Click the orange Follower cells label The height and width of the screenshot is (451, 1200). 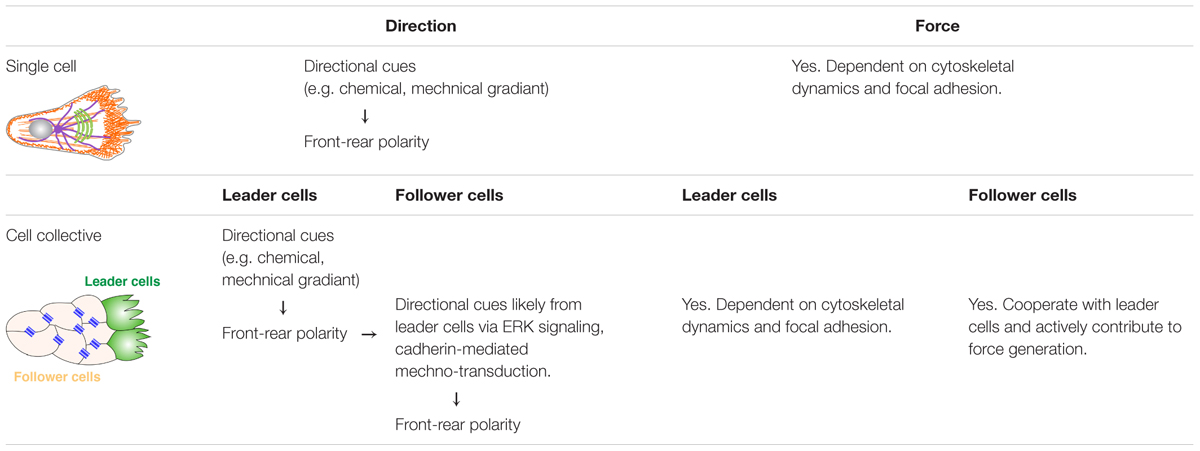pos(57,377)
